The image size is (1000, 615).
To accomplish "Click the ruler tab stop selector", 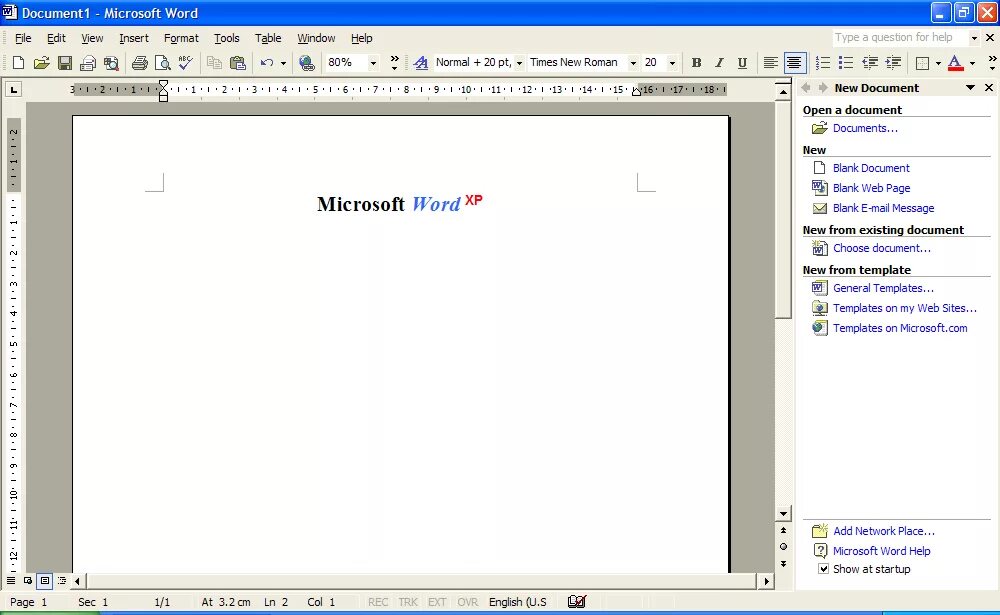I will click(x=13, y=89).
